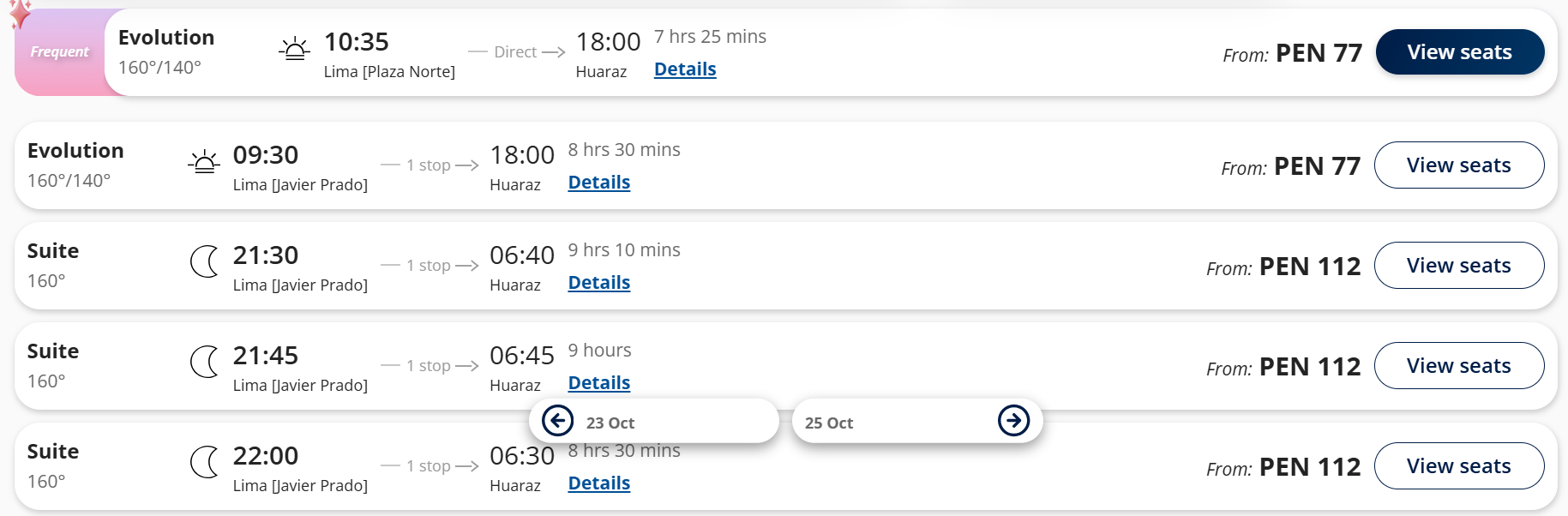
Task: View seats for the 21:30 Suite bus
Action: click(1459, 266)
